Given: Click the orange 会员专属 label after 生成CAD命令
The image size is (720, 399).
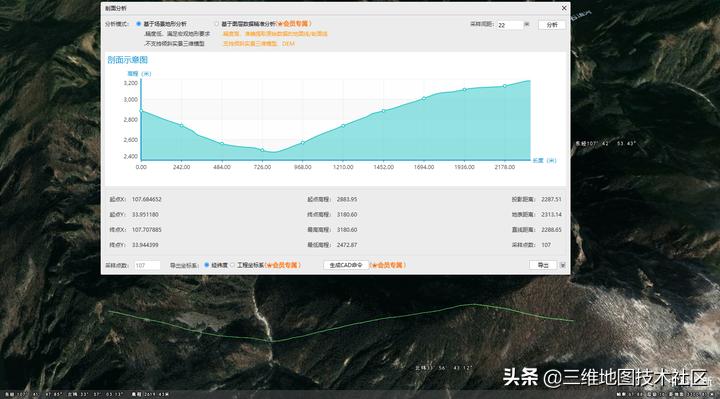Looking at the screenshot, I should 388,265.
